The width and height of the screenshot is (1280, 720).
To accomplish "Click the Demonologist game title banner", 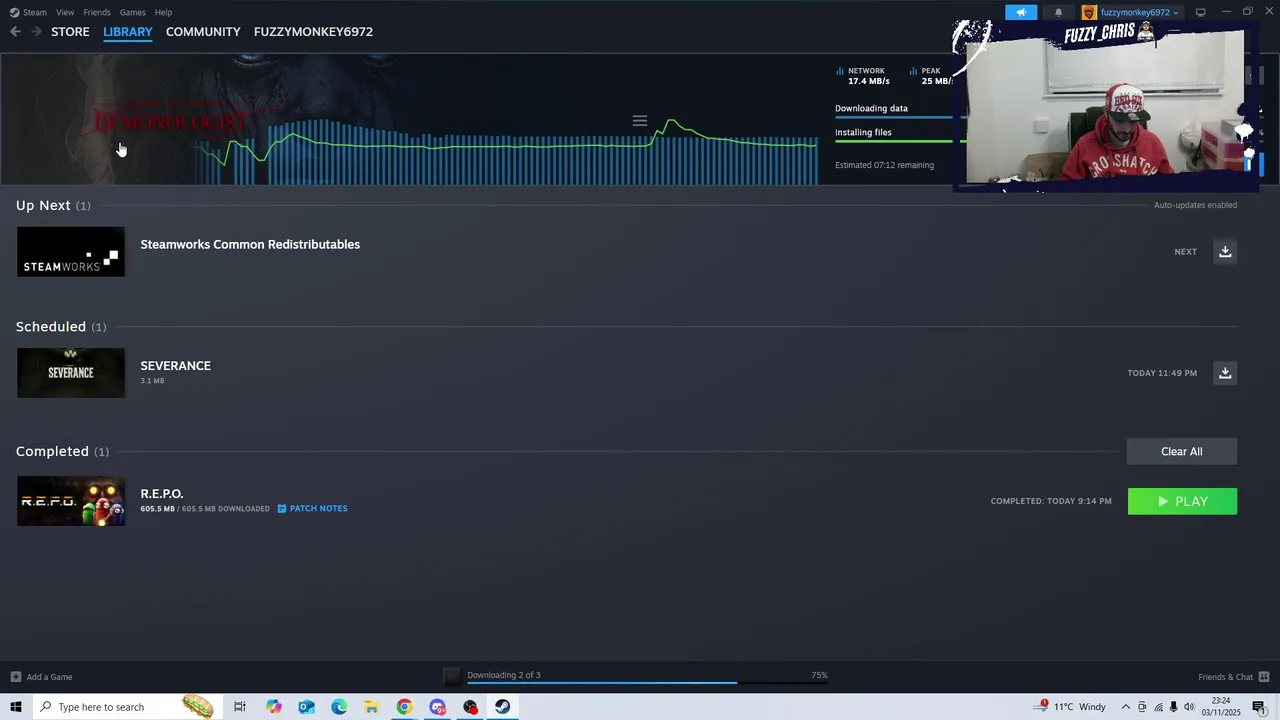I will [x=169, y=122].
